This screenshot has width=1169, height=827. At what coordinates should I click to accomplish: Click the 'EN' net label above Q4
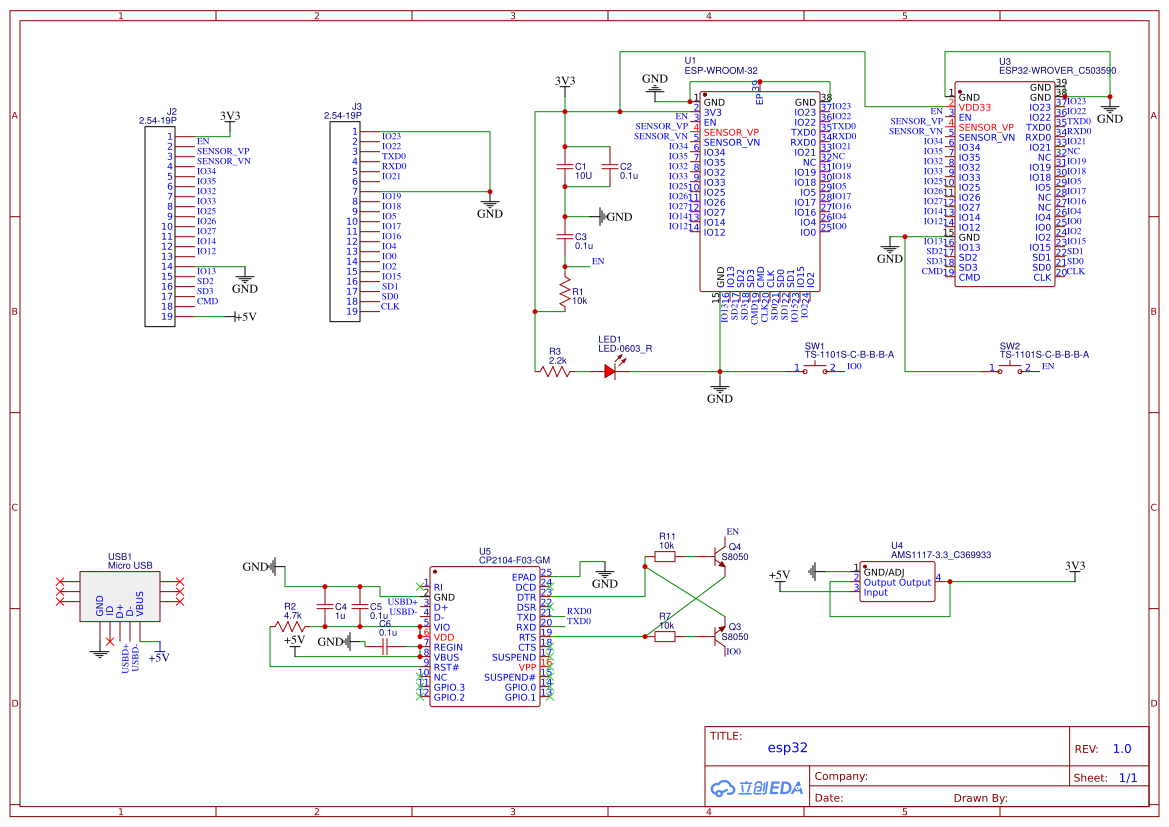coord(732,532)
